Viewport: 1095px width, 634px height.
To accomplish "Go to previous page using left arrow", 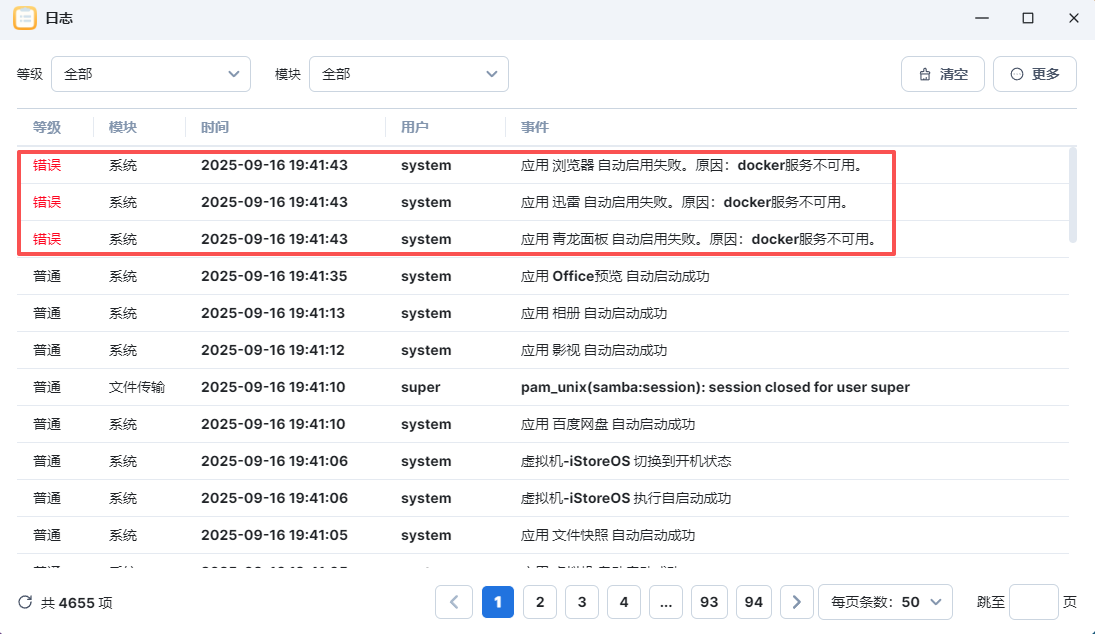I will [454, 602].
